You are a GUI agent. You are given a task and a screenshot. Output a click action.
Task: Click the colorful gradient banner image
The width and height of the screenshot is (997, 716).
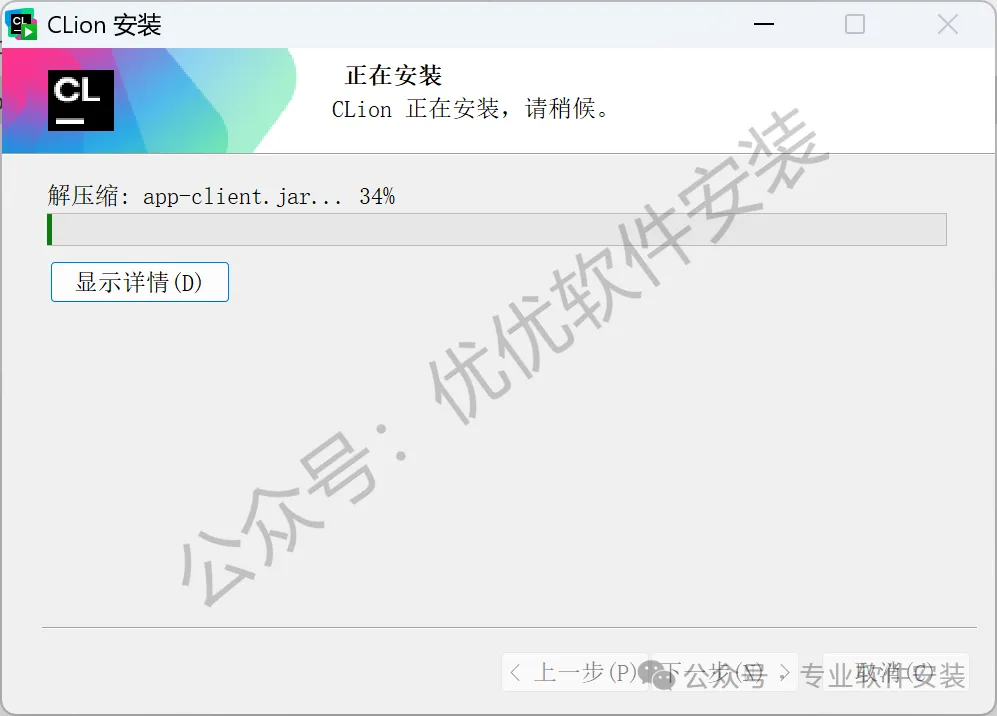click(x=149, y=100)
